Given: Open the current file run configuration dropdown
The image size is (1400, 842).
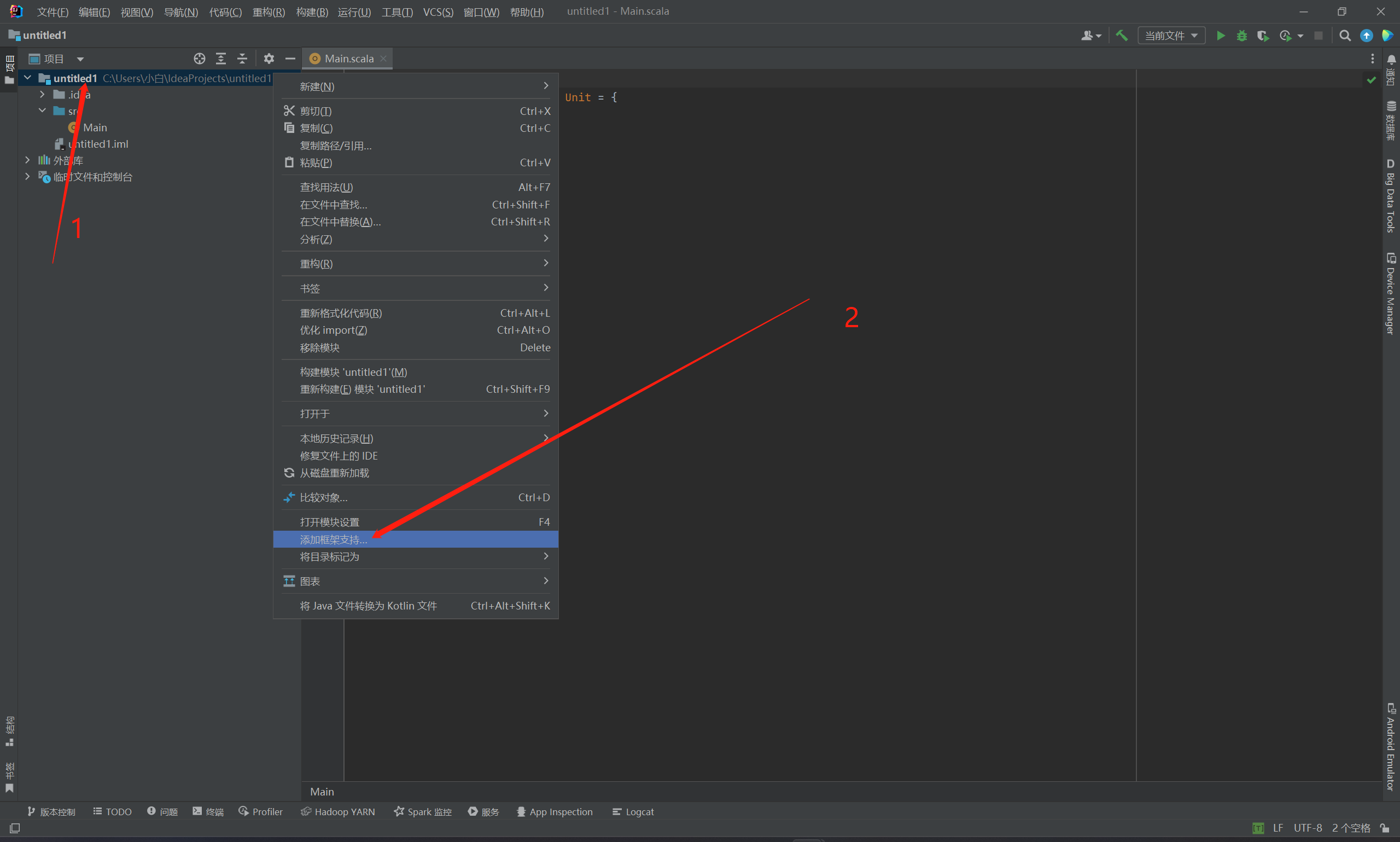Looking at the screenshot, I should pos(1171,36).
